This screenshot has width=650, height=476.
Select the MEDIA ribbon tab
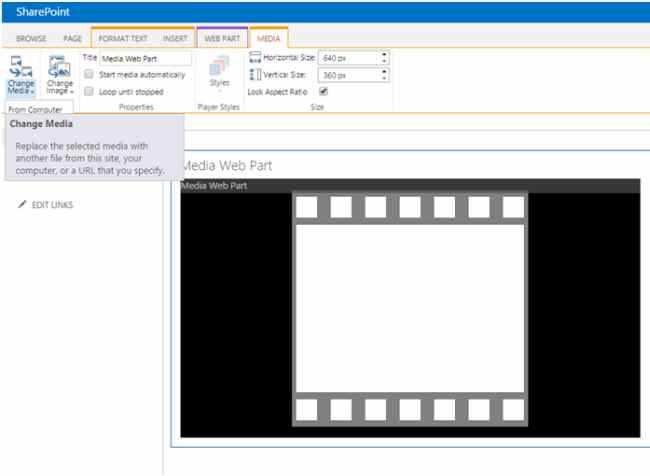pos(269,39)
